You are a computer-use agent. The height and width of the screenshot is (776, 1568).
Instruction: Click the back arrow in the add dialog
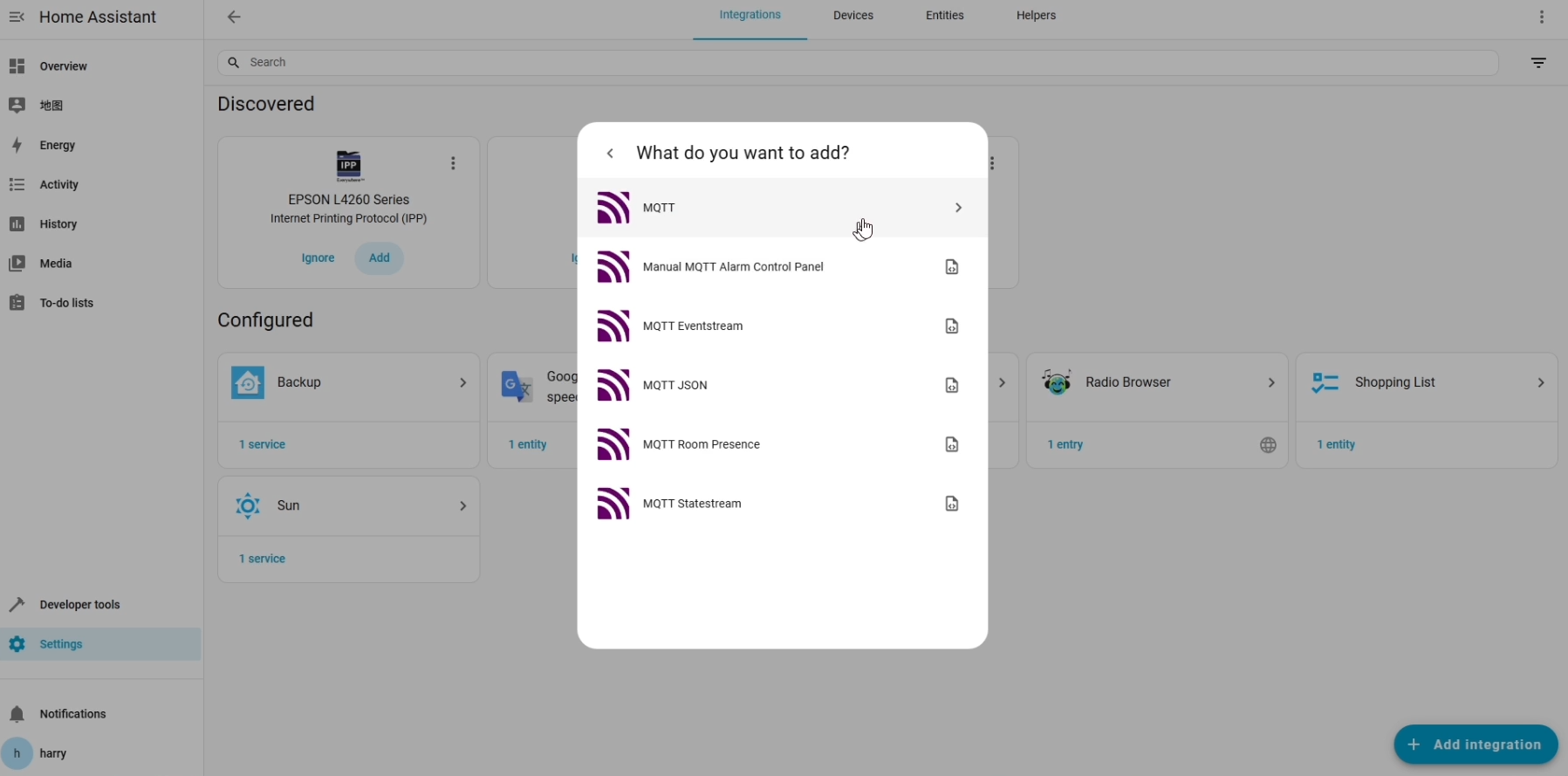[610, 154]
